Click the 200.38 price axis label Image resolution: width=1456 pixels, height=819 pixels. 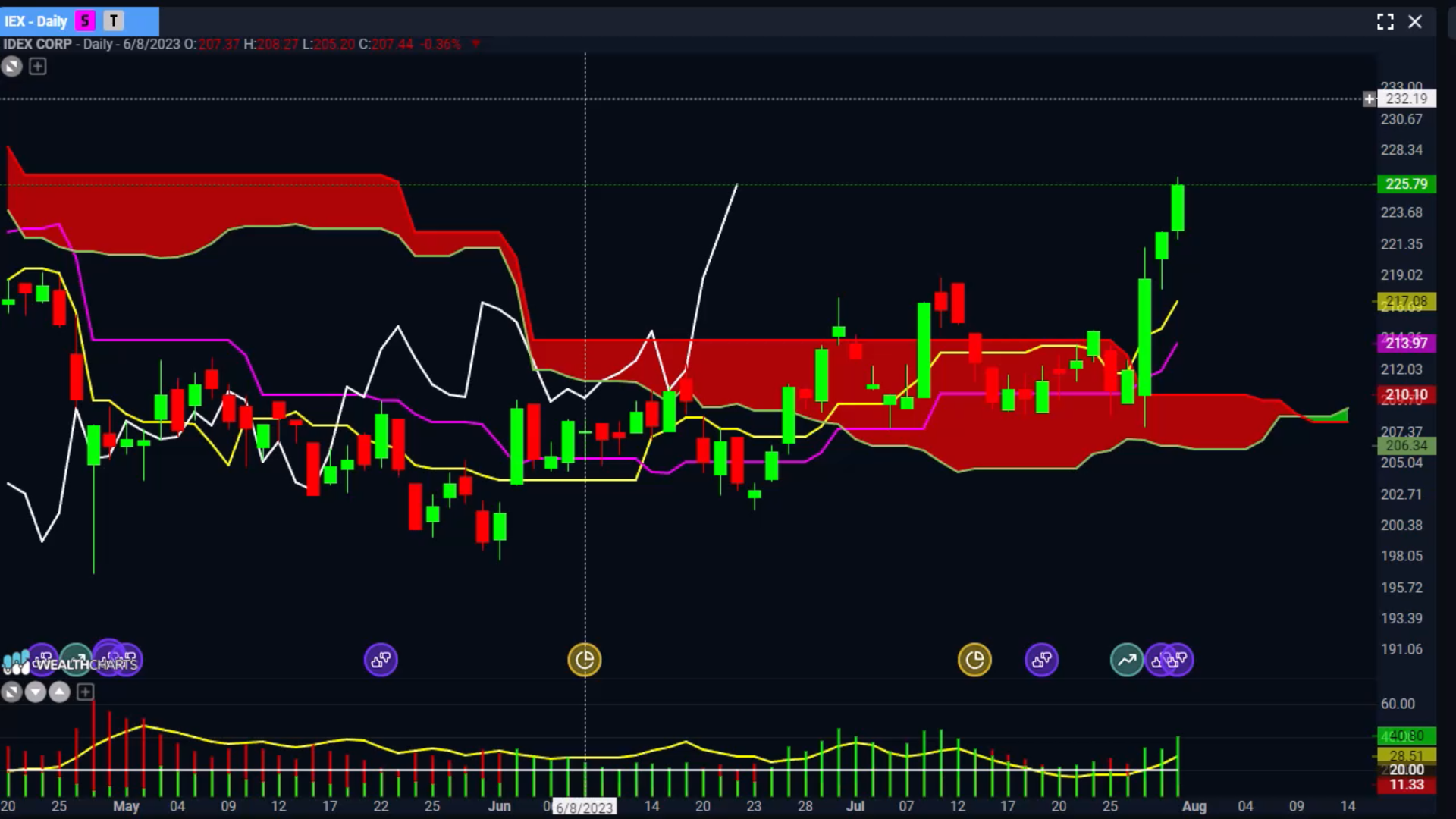point(1401,525)
